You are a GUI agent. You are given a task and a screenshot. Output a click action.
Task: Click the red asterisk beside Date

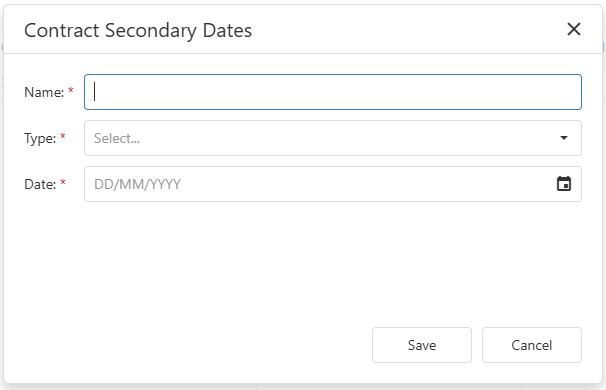pyautogui.click(x=63, y=182)
